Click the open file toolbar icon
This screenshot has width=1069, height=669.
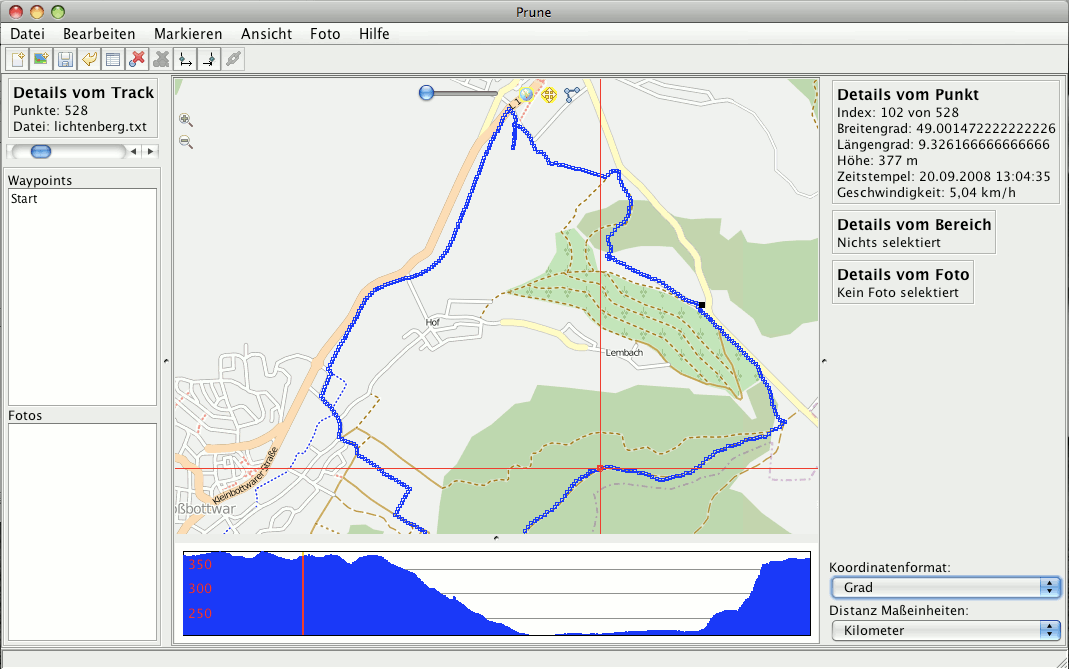(17, 59)
